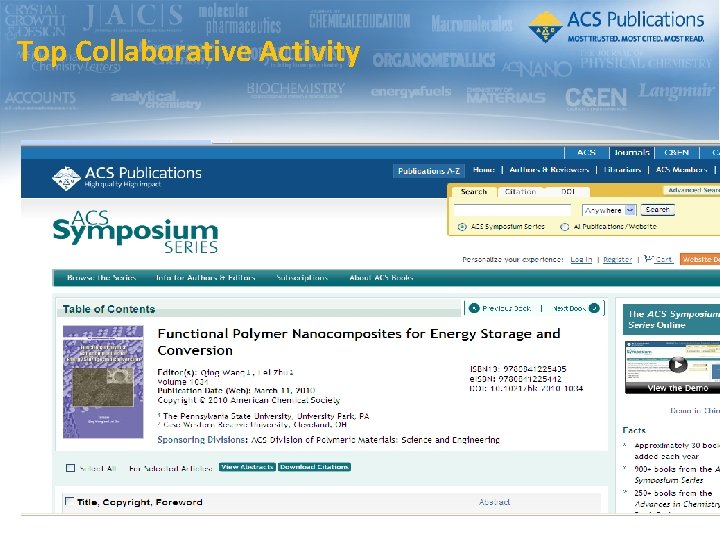The width and height of the screenshot is (720, 540).
Task: Click the Previous Book arrow icon
Action: coord(474,308)
